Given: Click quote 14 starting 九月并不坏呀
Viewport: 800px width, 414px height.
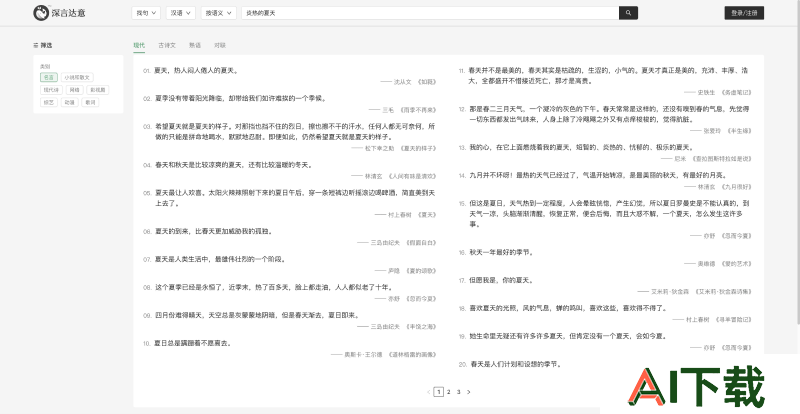Looking at the screenshot, I should coord(598,176).
